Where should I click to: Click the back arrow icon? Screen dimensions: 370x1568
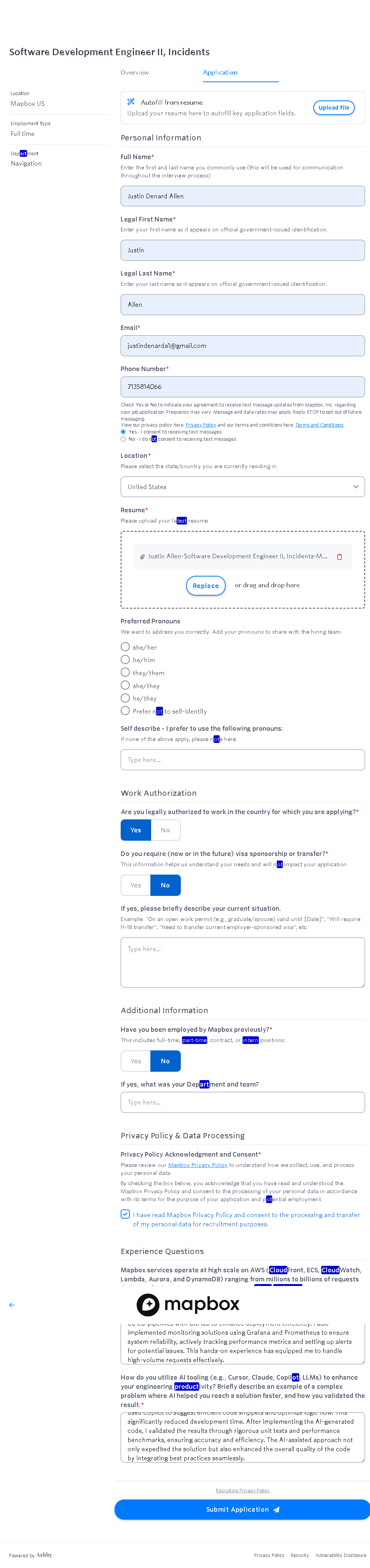point(11,1304)
